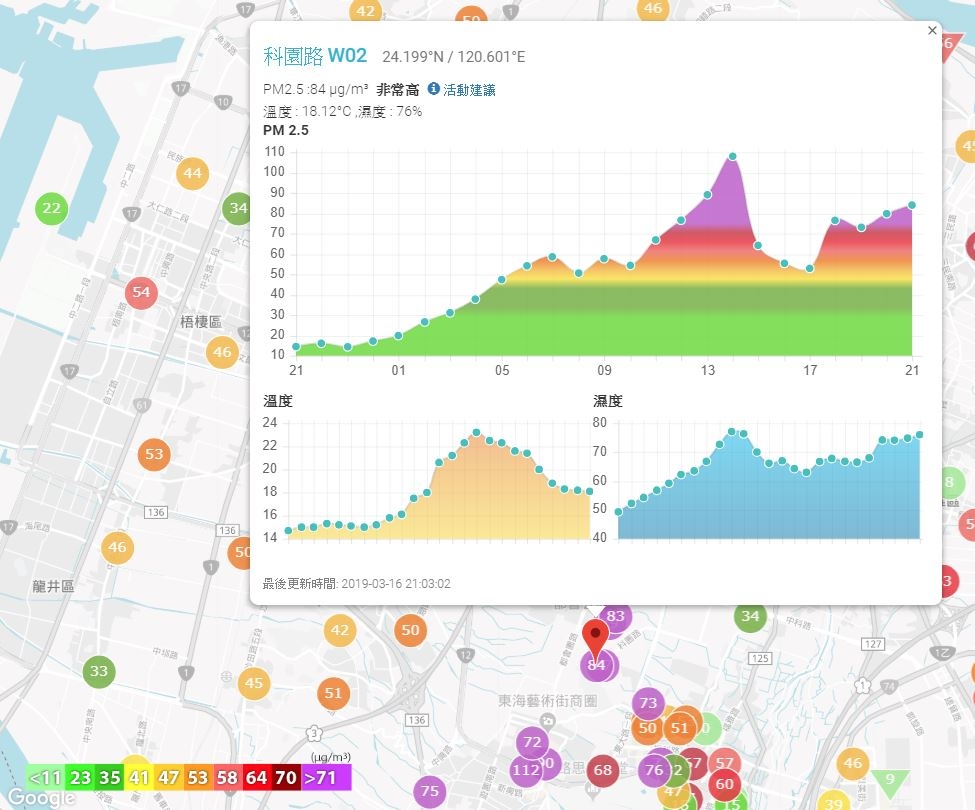975x810 pixels.
Task: Open the 科園路 W02 station title link
Action: 315,56
